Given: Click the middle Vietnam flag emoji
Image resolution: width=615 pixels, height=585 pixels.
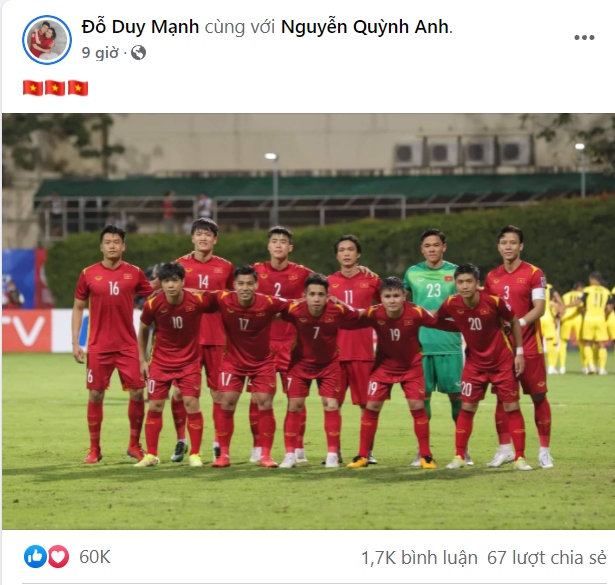Looking at the screenshot, I should pyautogui.click(x=55, y=88).
